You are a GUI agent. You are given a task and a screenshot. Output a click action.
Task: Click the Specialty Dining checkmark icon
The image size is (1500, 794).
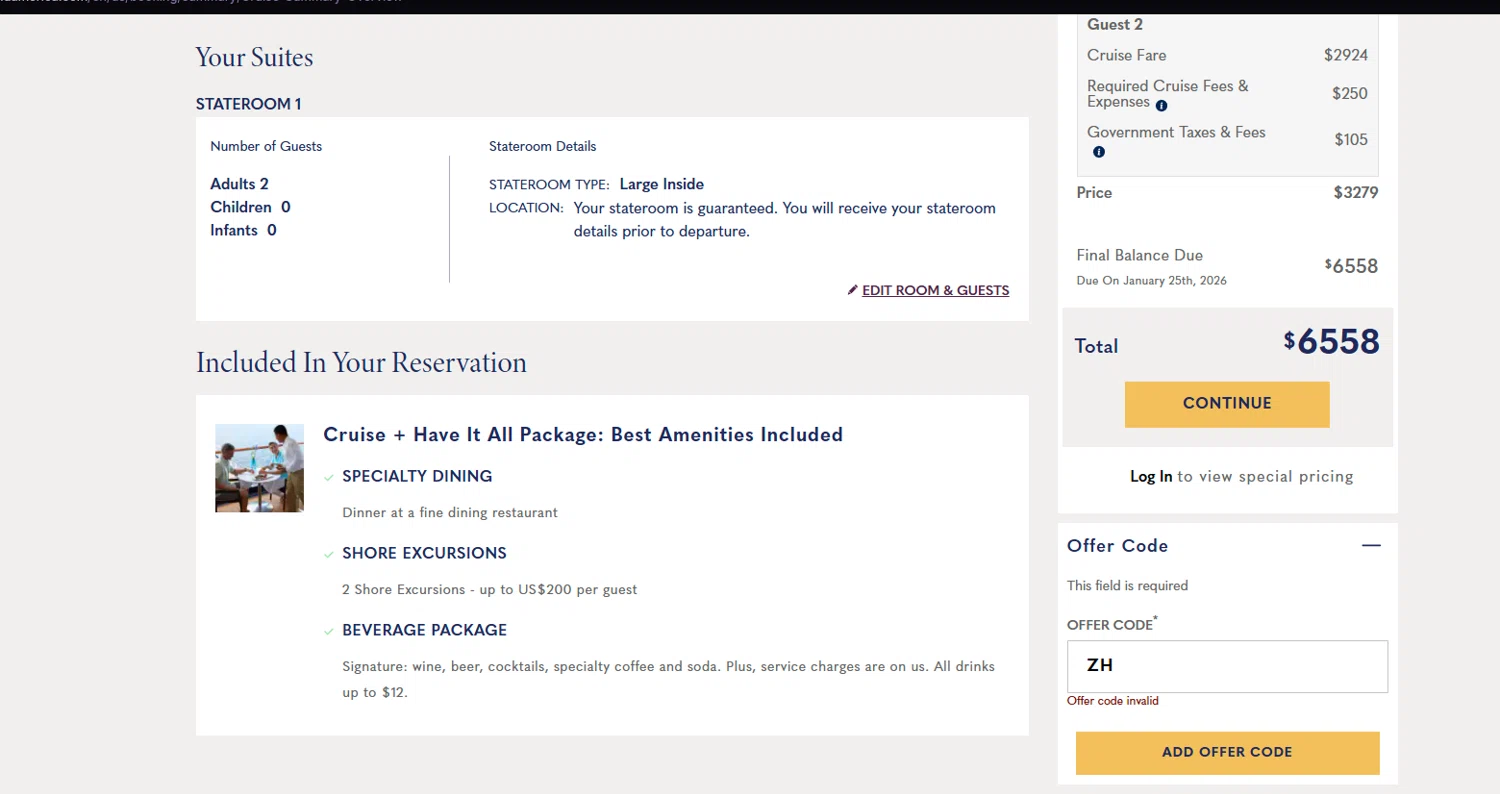329,478
